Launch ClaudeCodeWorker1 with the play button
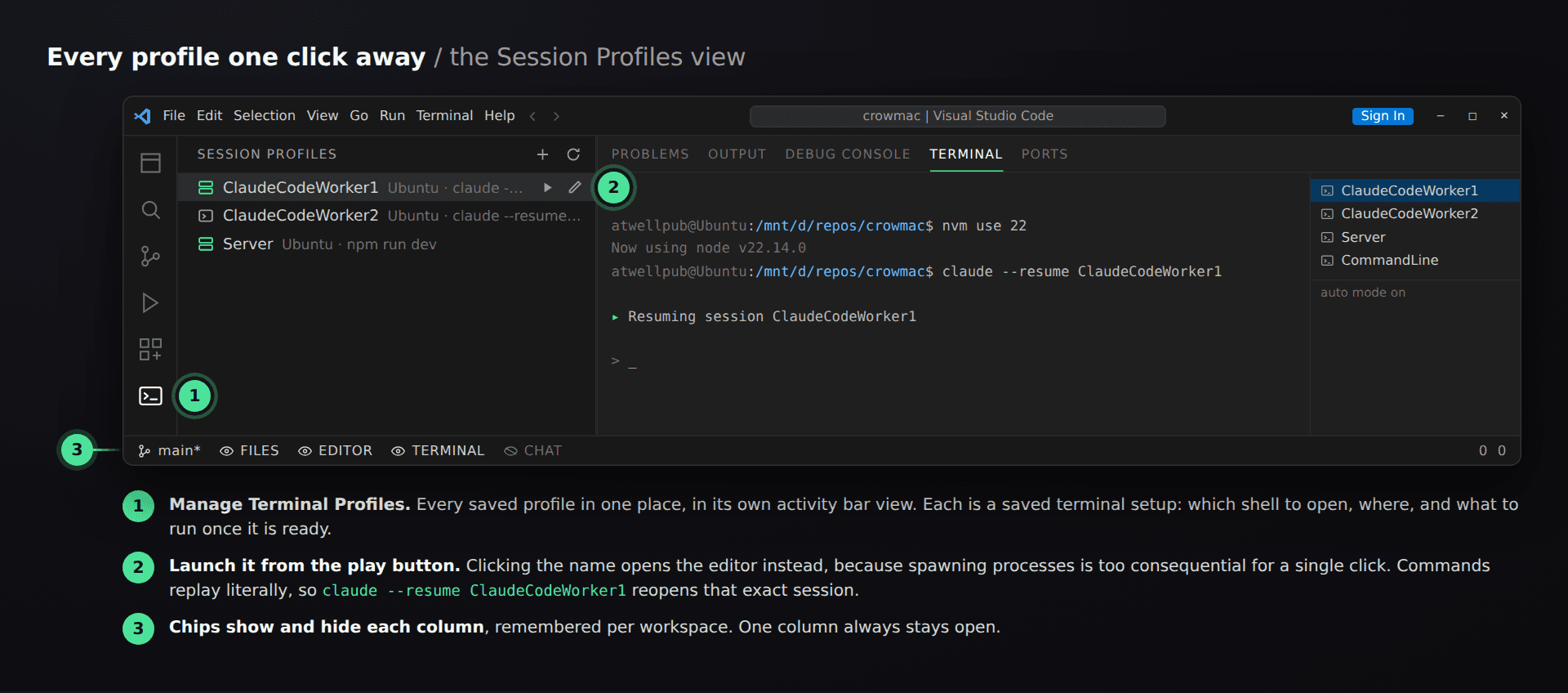This screenshot has height=693, width=1568. (547, 188)
